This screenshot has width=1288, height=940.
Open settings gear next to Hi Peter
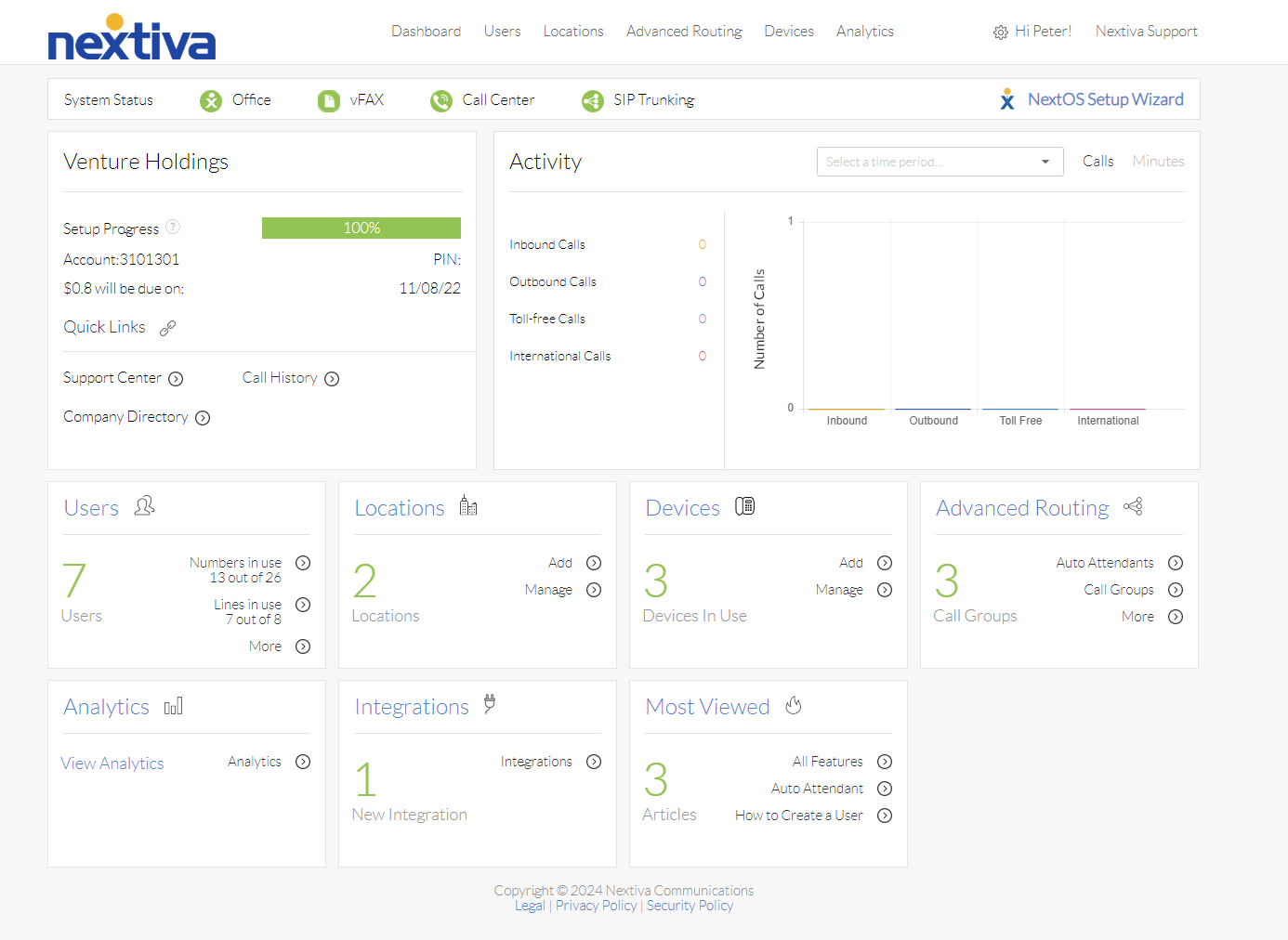click(1000, 33)
